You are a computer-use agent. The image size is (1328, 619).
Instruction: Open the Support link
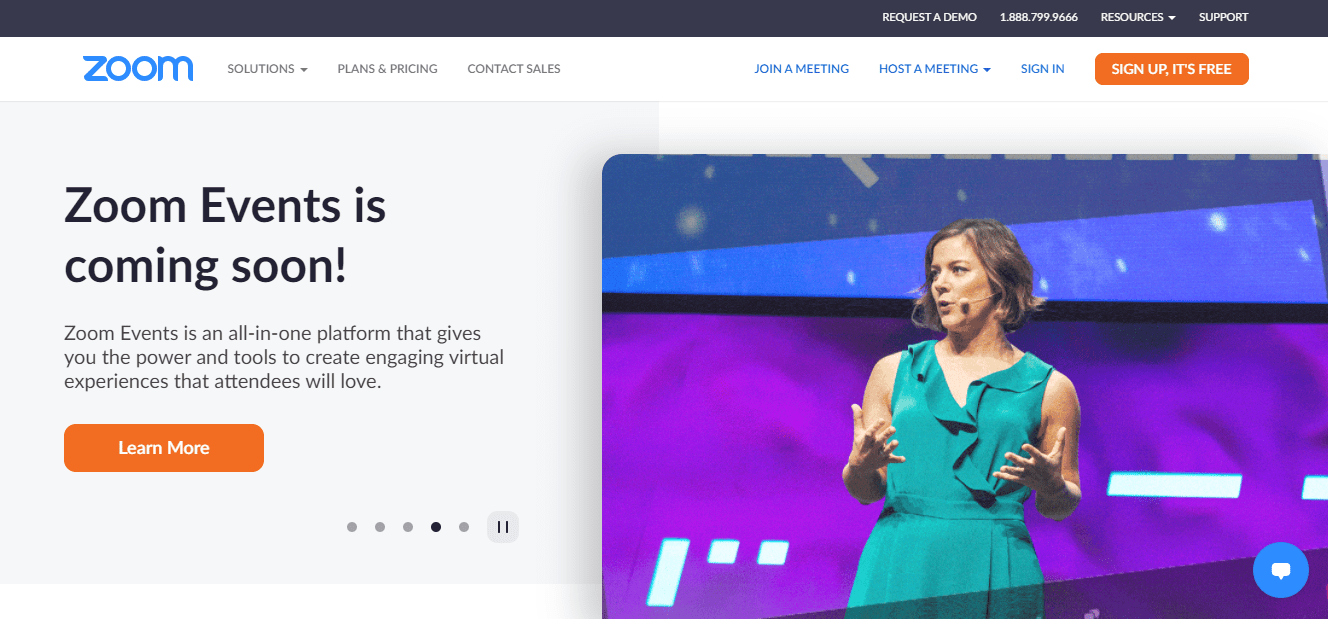1224,17
